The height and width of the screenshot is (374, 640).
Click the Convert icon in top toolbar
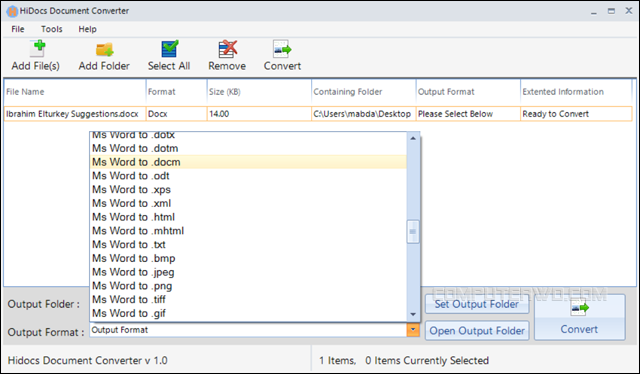tap(282, 49)
